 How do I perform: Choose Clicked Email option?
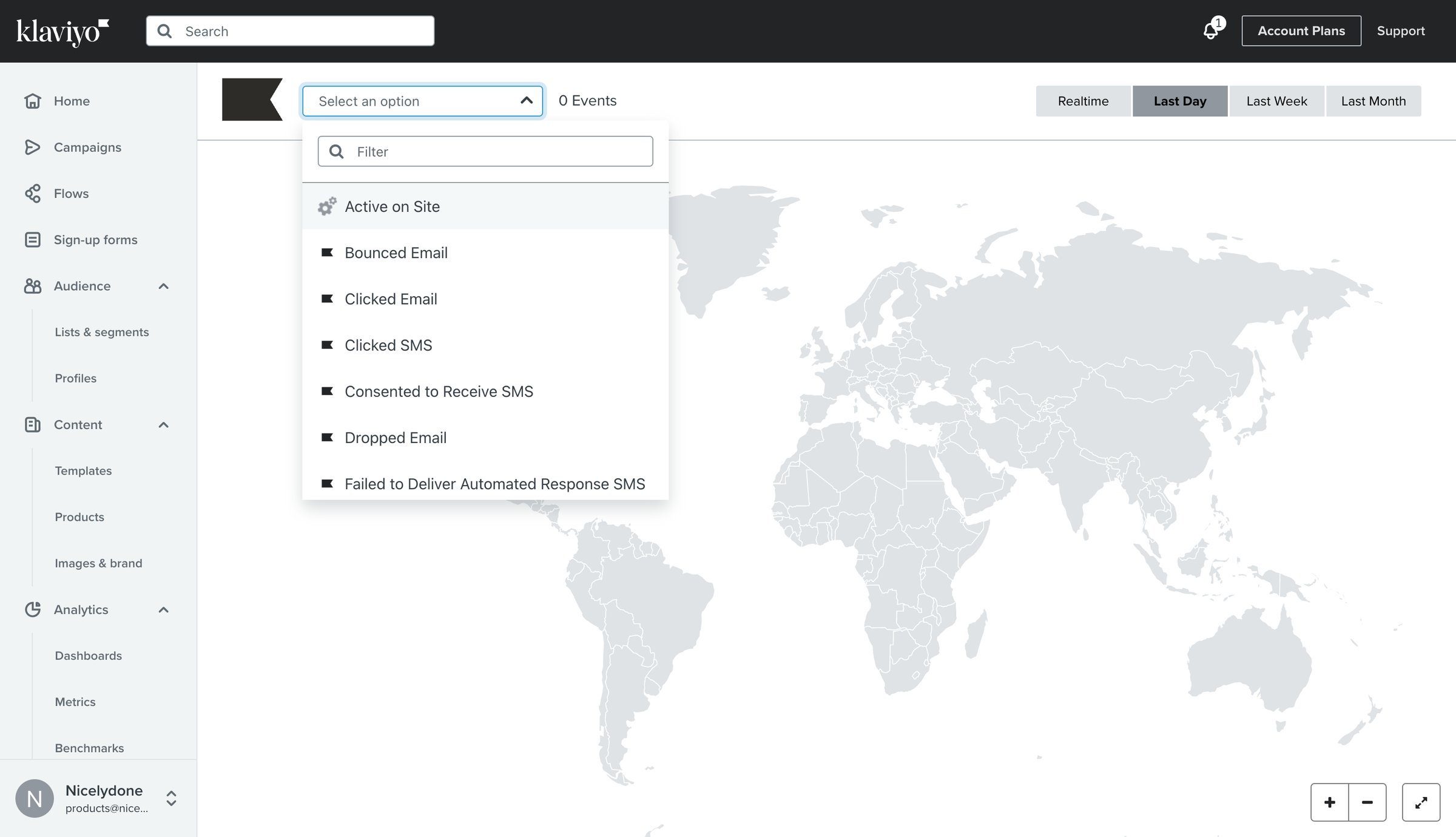coord(485,299)
